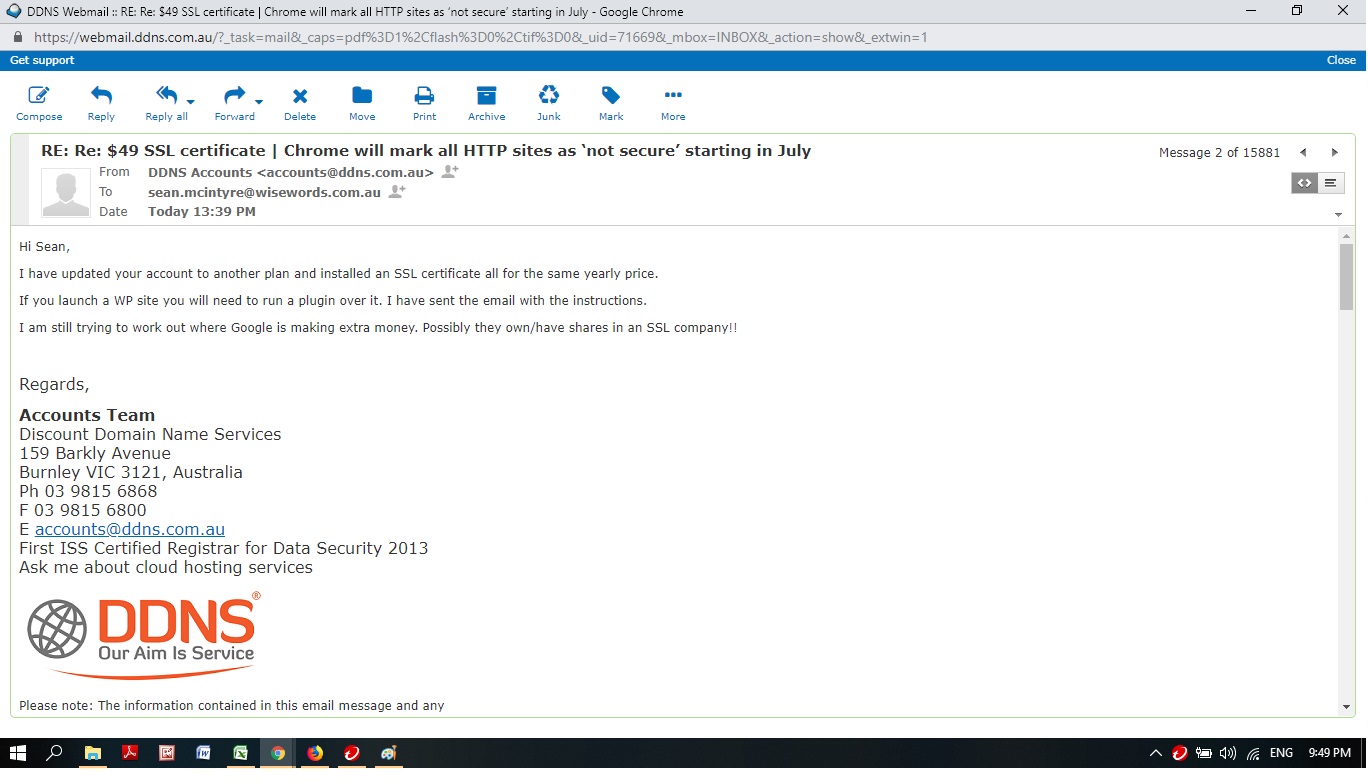Switch to HTML view toggle

1304,183
